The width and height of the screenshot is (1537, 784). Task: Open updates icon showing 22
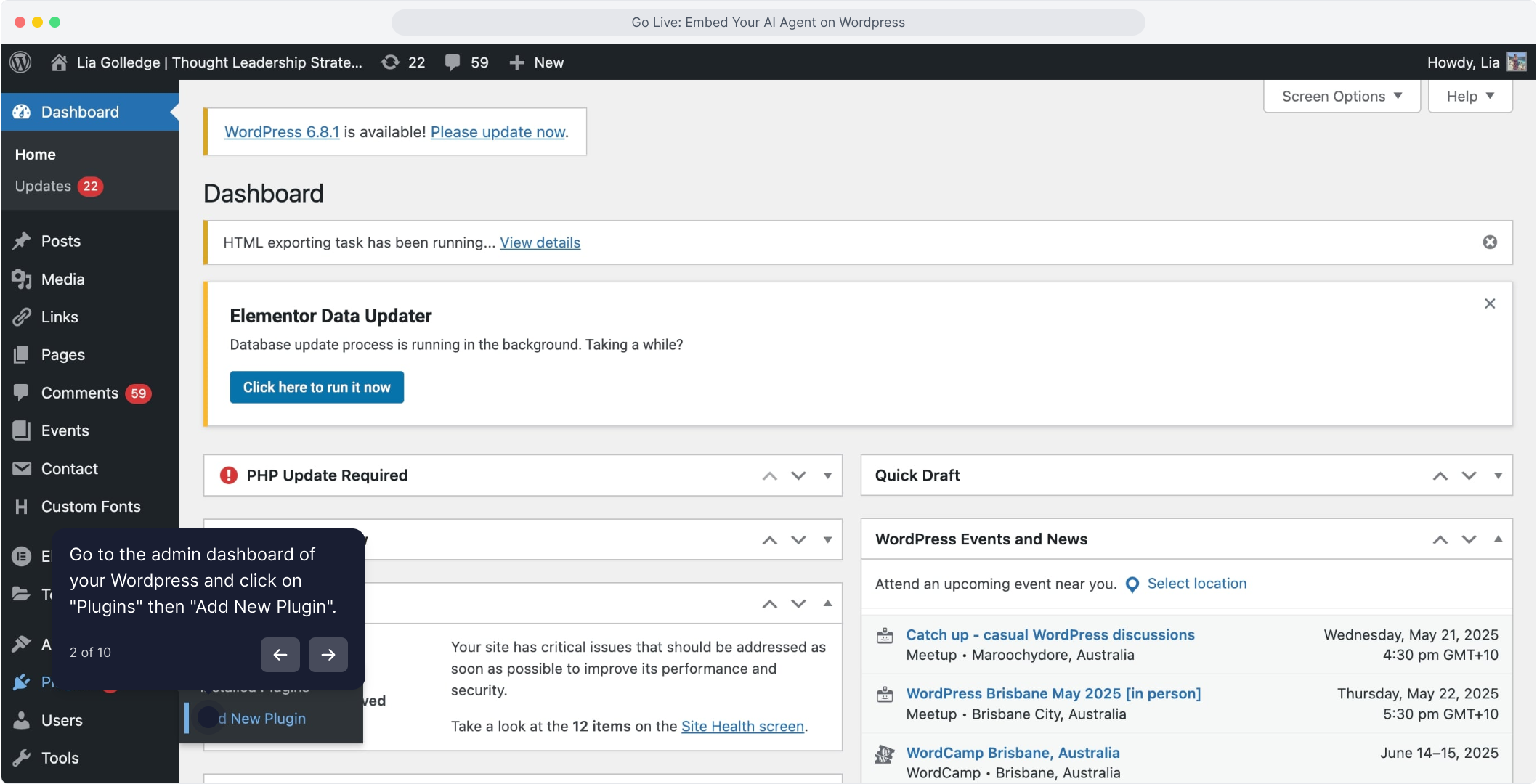pos(391,62)
